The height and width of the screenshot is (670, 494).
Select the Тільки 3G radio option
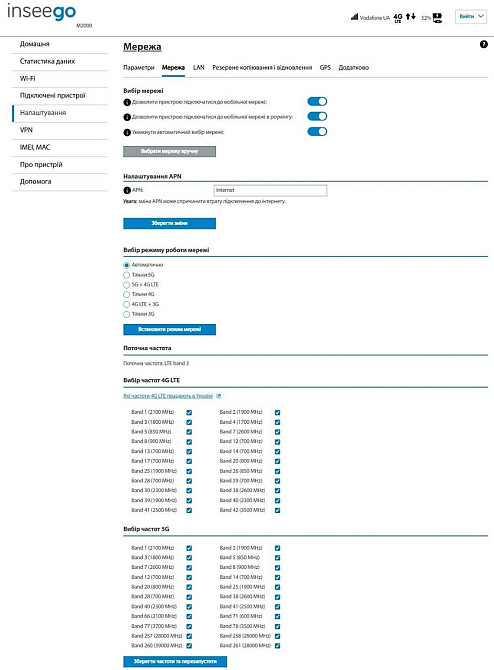tap(126, 314)
